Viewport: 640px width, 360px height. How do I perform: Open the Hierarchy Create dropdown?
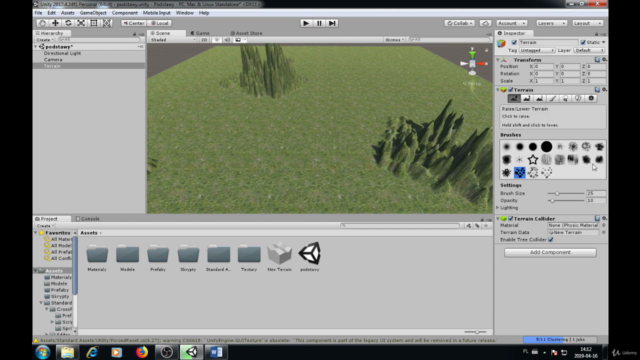pyautogui.click(x=44, y=40)
